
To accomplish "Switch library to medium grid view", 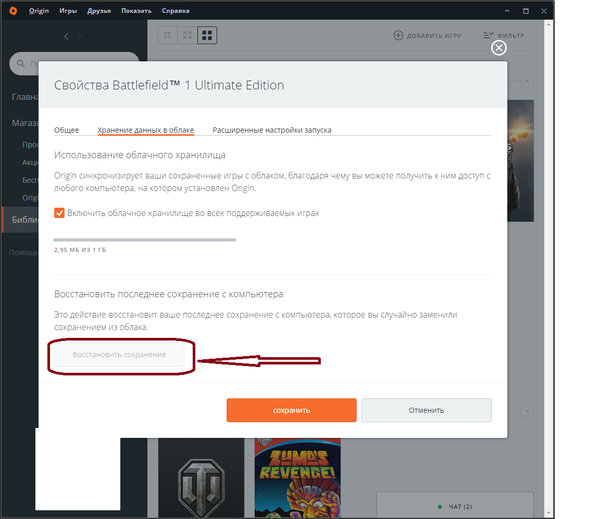I will (187, 35).
